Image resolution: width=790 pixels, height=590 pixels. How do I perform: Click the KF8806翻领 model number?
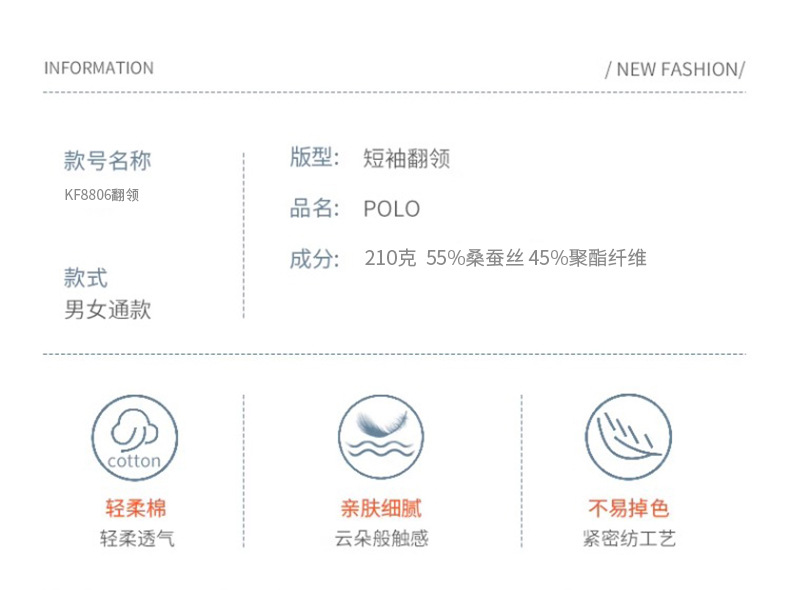pos(101,195)
